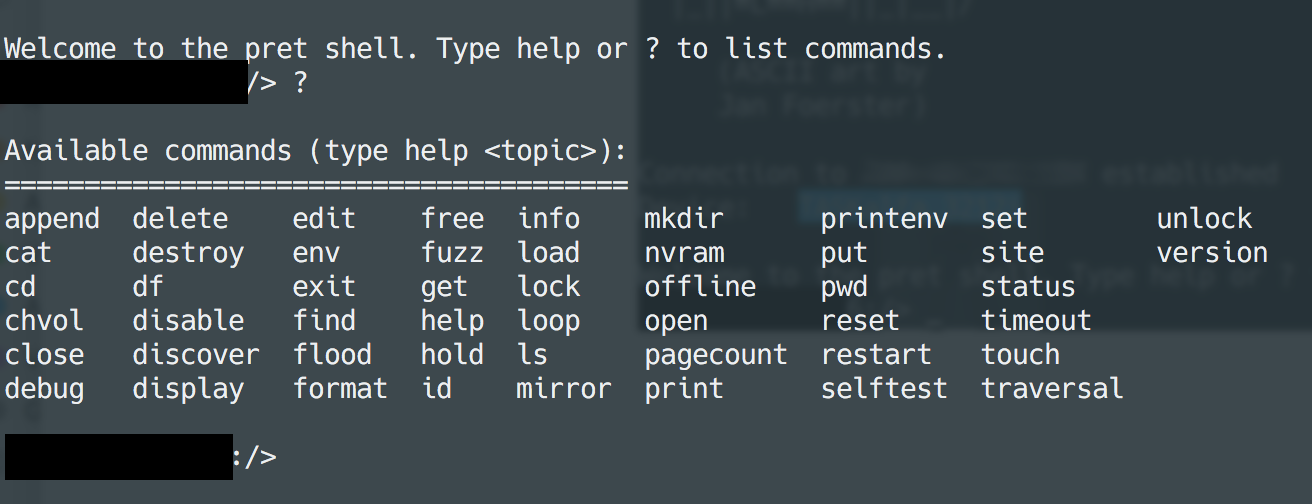Click the 'Available commands' header text
Screen dimensions: 1312x504
click(316, 152)
